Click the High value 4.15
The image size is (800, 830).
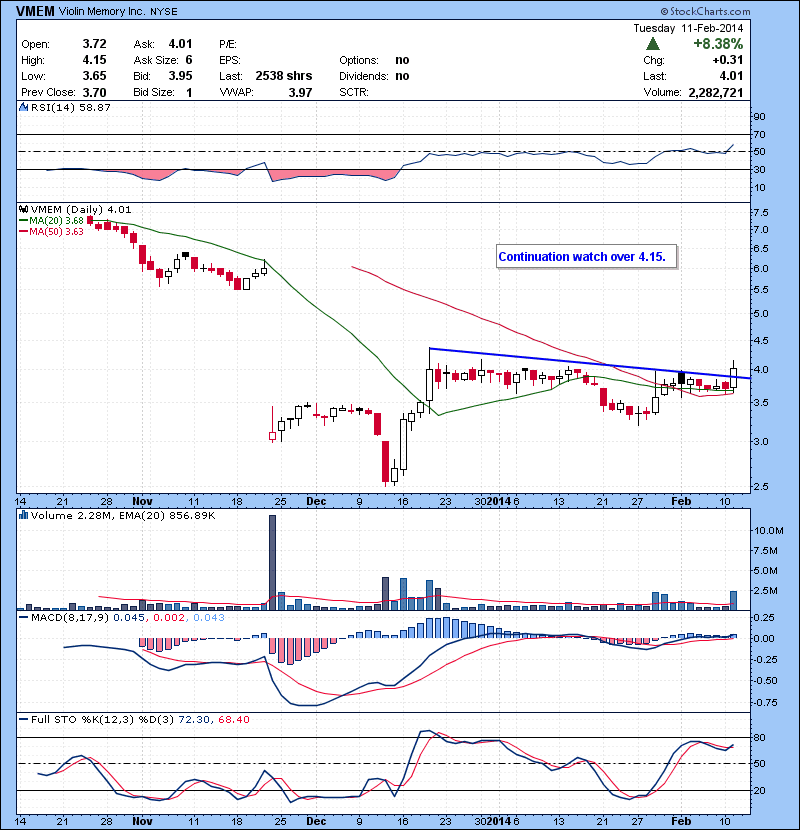pyautogui.click(x=94, y=60)
